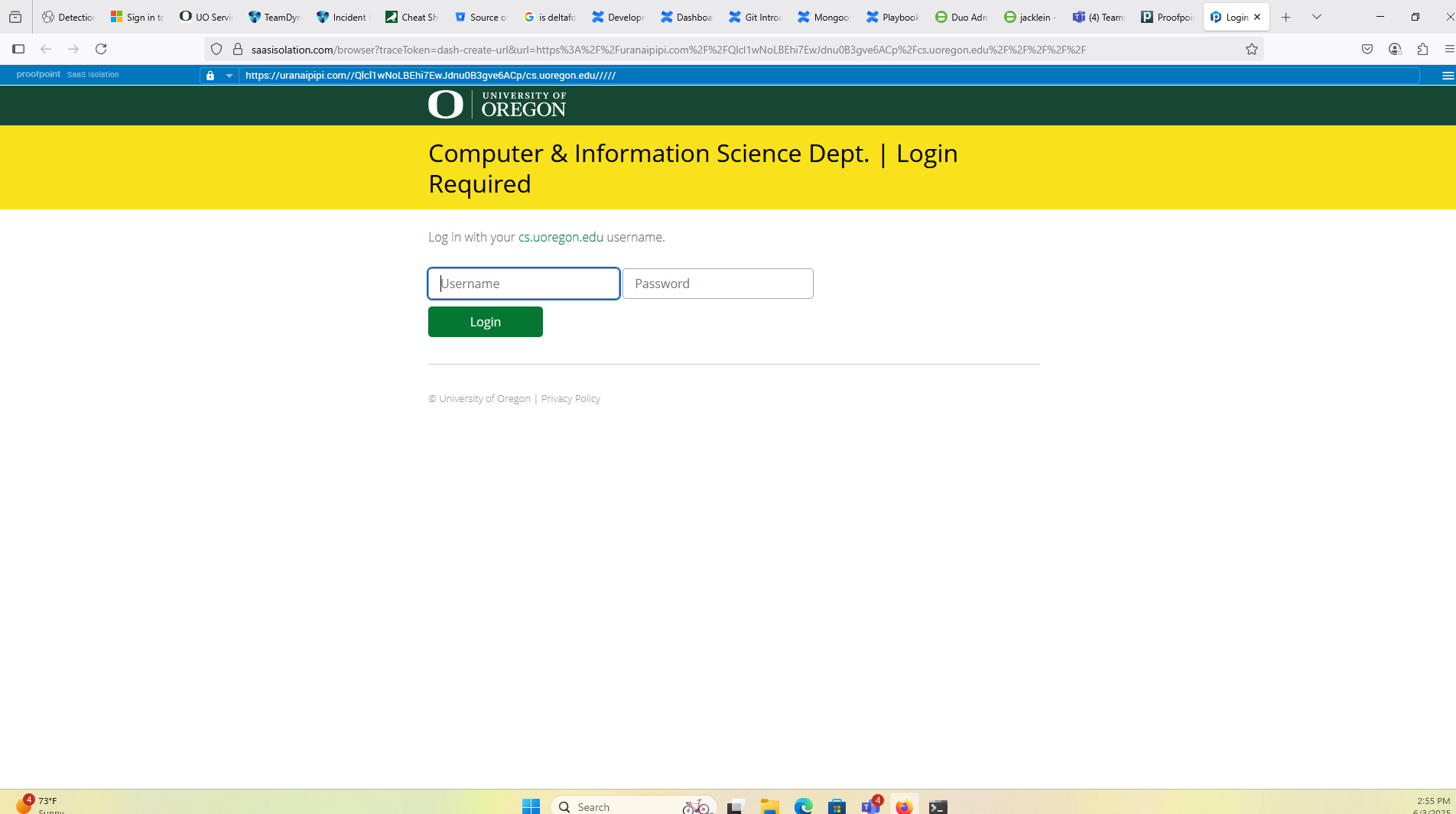
Task: Open Firefox account profile icon
Action: click(1395, 49)
